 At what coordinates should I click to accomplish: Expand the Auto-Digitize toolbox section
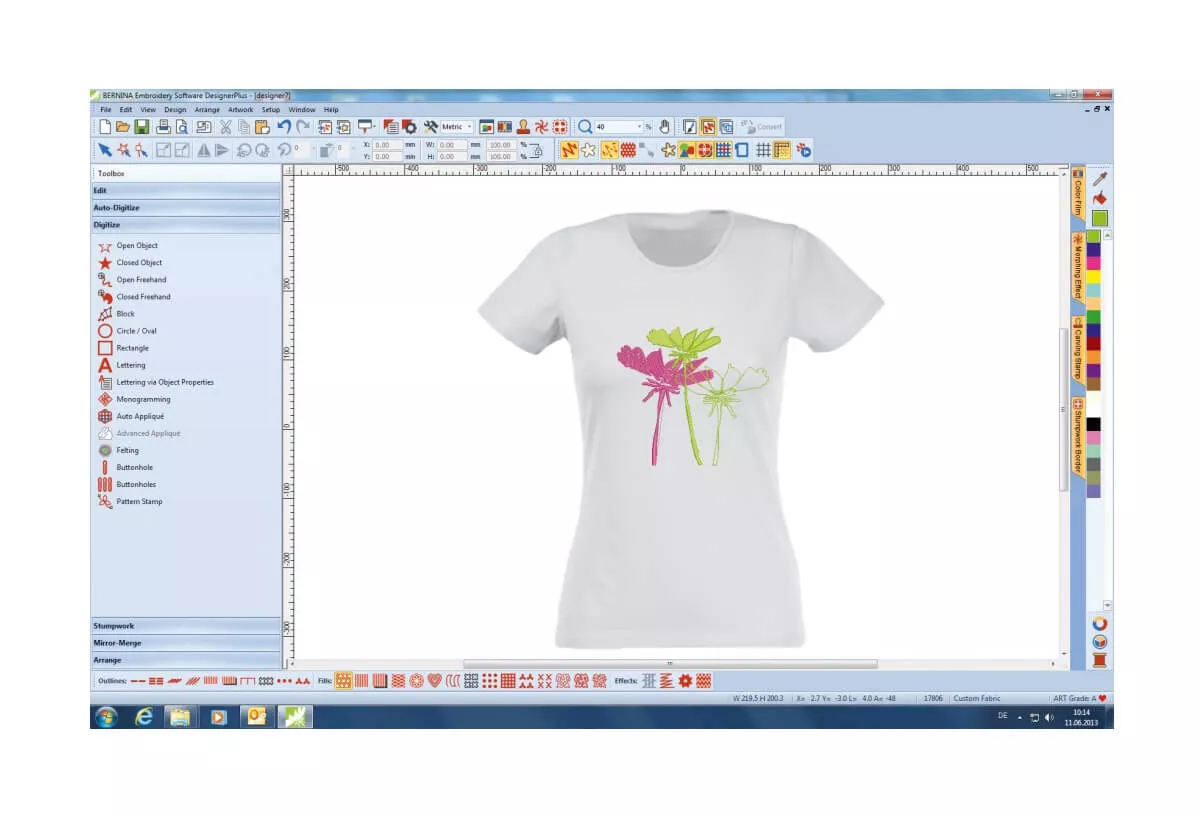(x=185, y=208)
